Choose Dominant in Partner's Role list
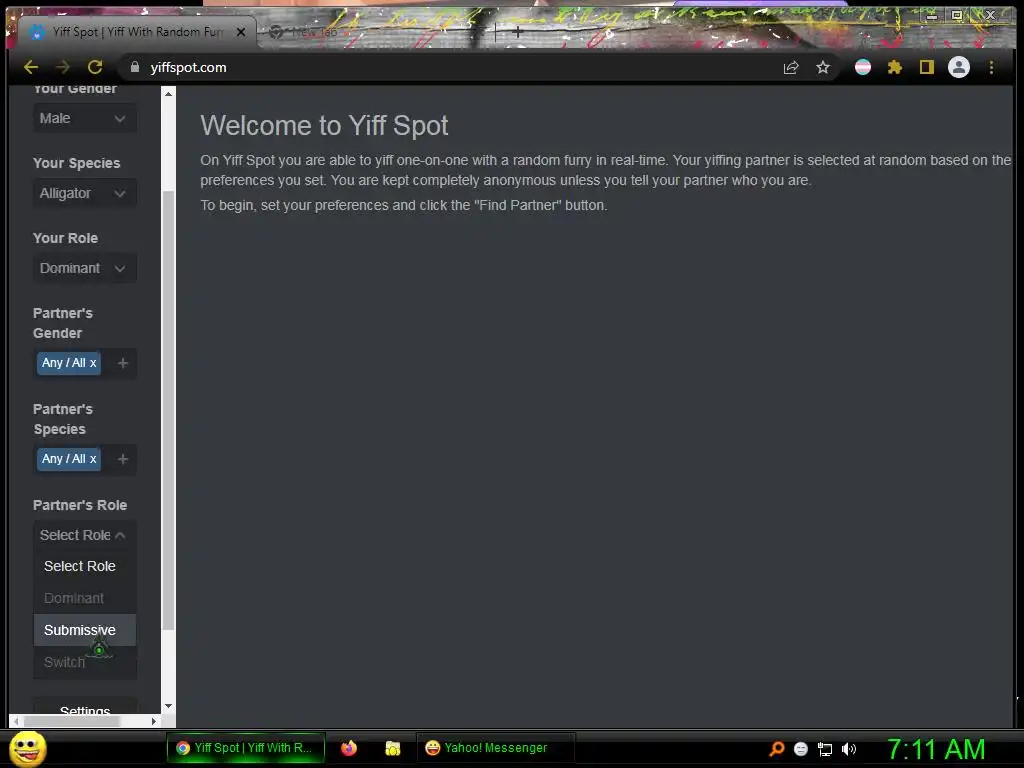Viewport: 1024px width, 768px height. (x=84, y=598)
